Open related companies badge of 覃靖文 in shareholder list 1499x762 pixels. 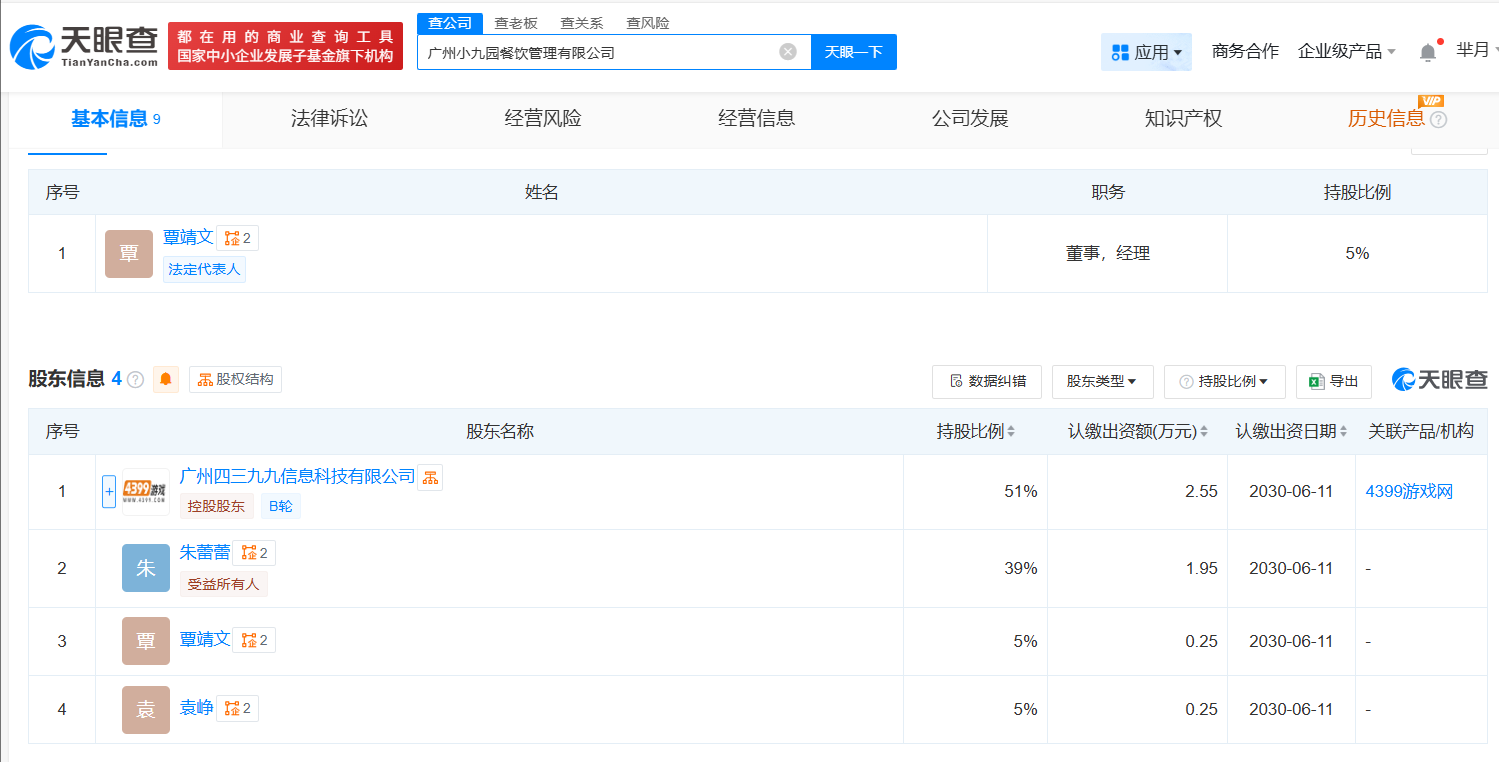pyautogui.click(x=254, y=640)
